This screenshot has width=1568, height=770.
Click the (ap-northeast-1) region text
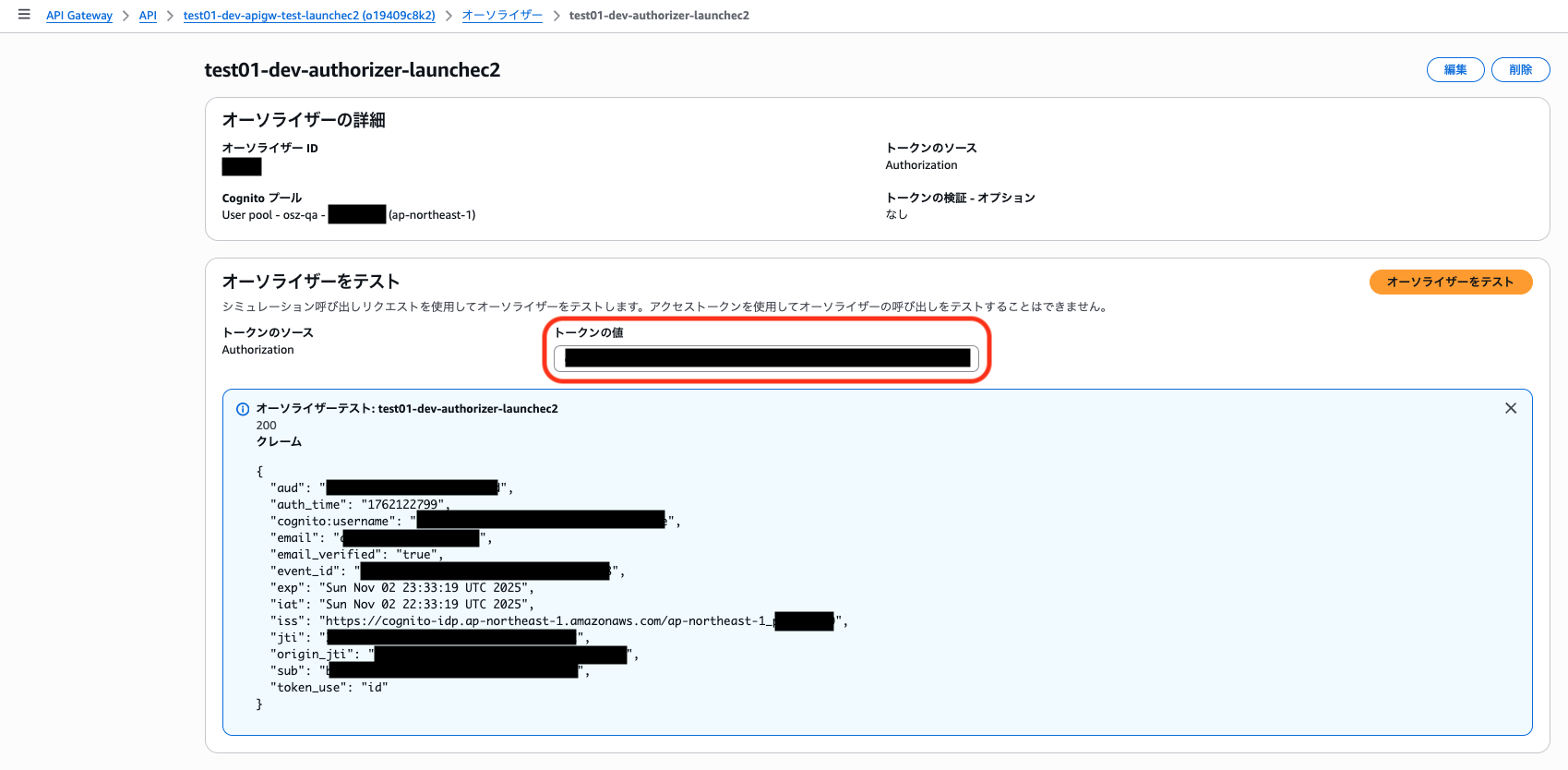pyautogui.click(x=432, y=215)
